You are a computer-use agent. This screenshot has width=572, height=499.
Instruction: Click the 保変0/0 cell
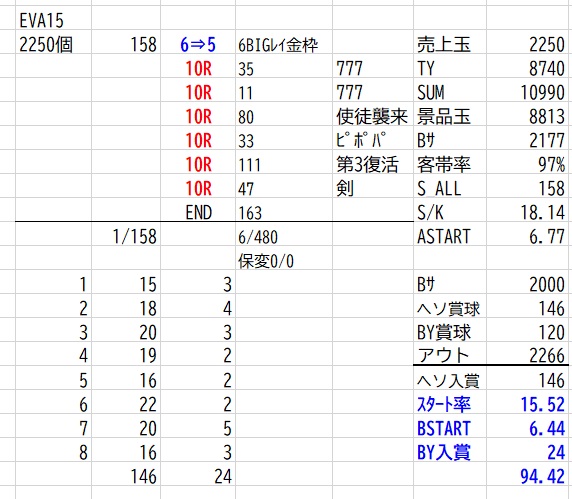point(284,261)
